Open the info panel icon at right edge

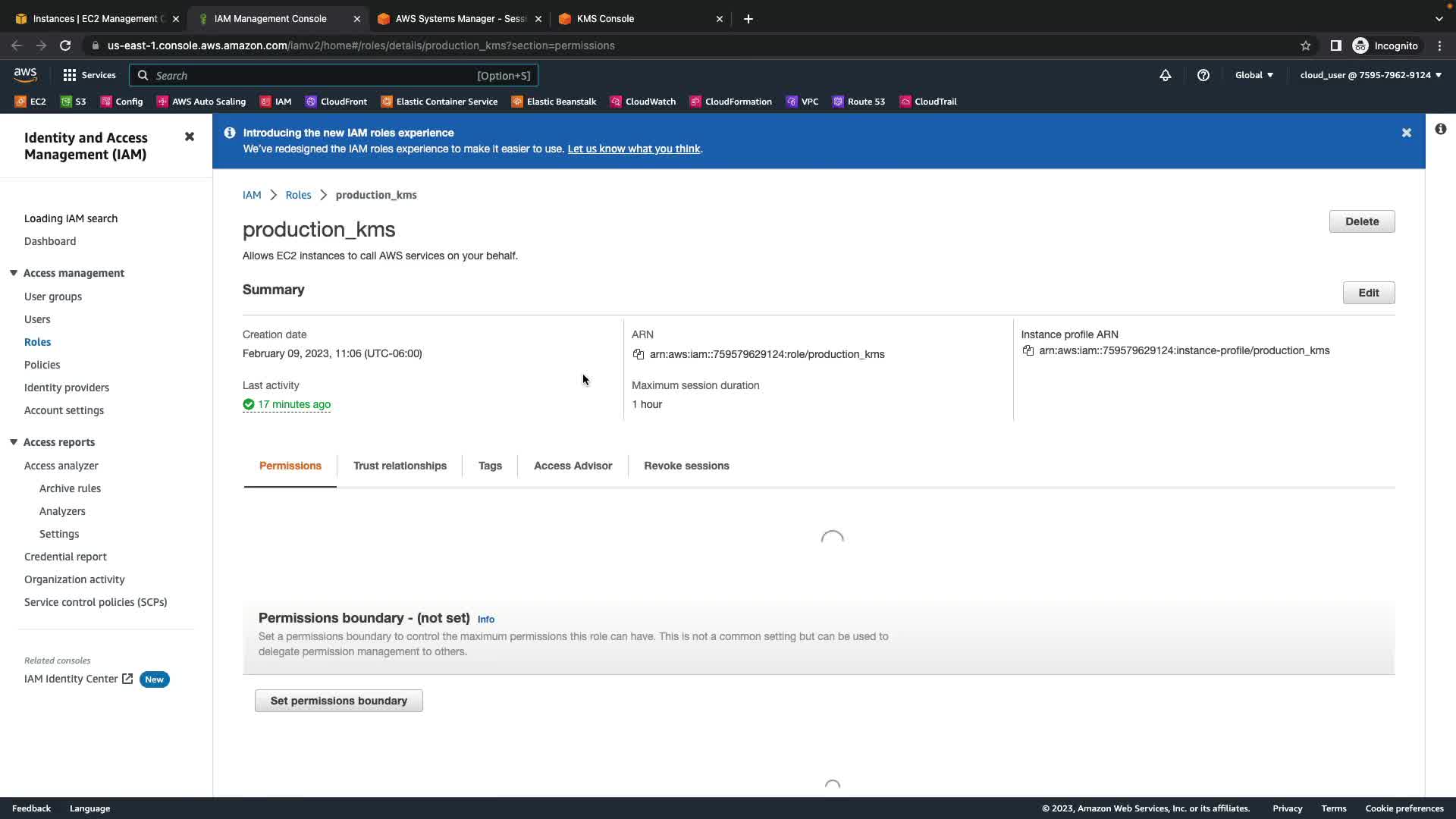1441,129
